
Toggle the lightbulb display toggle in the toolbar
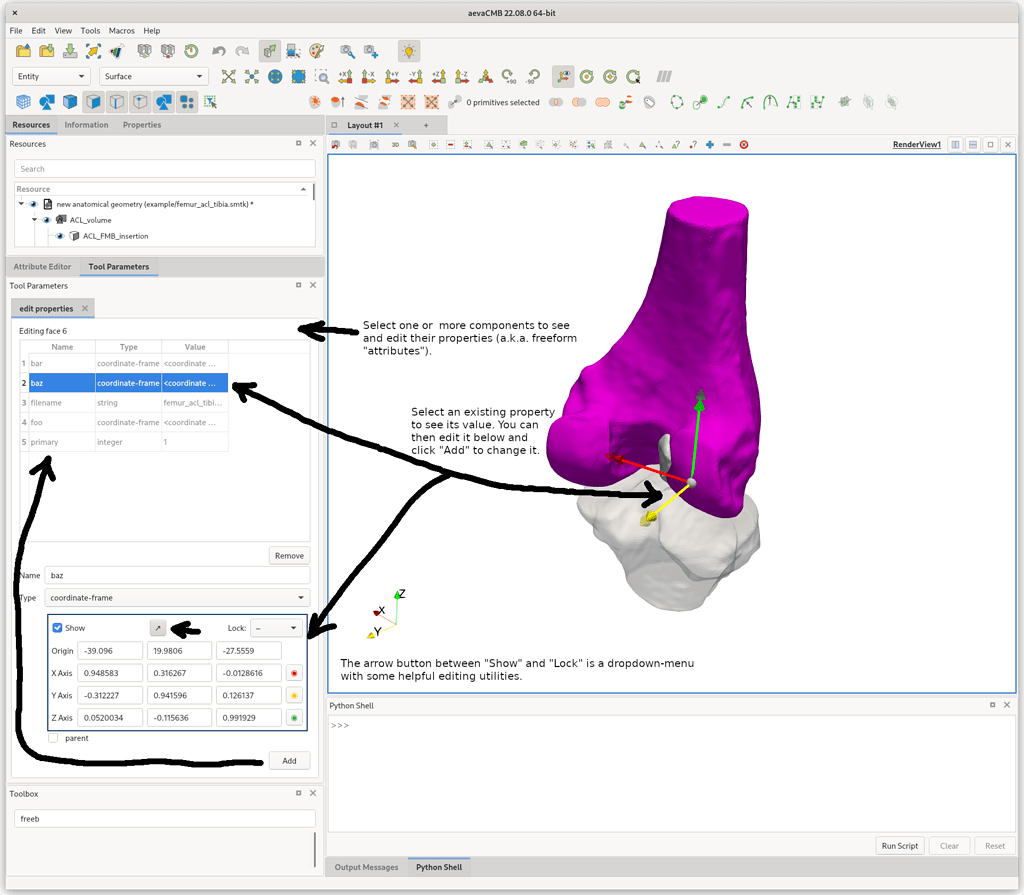tap(408, 50)
